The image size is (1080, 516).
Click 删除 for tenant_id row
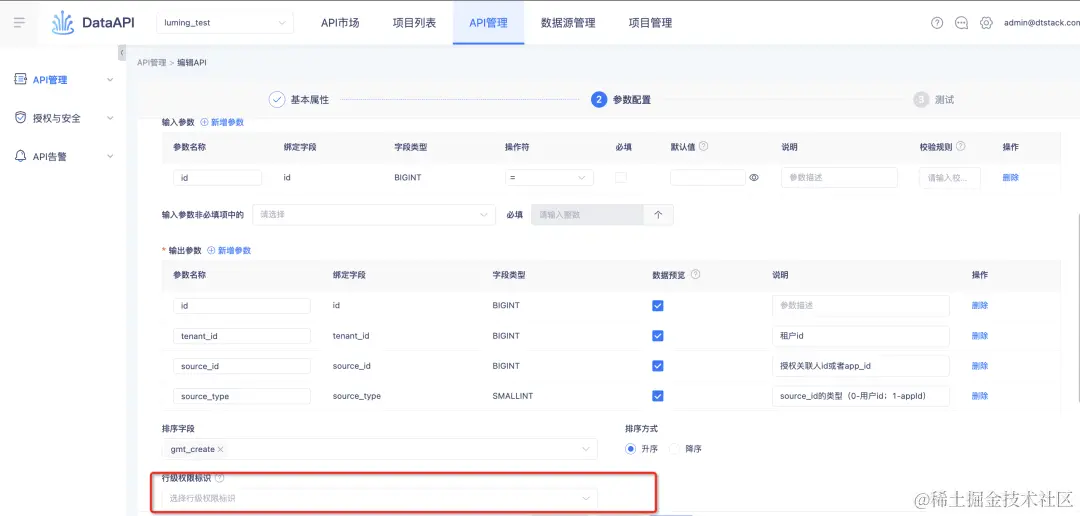pos(980,336)
